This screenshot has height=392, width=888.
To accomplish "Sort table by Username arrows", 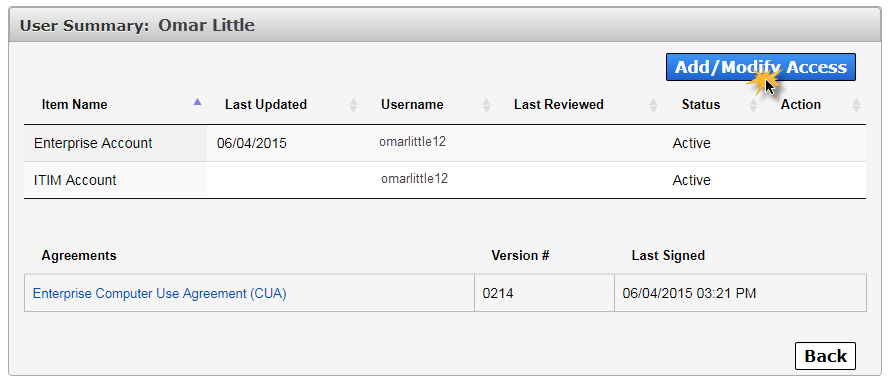I will tap(486, 105).
